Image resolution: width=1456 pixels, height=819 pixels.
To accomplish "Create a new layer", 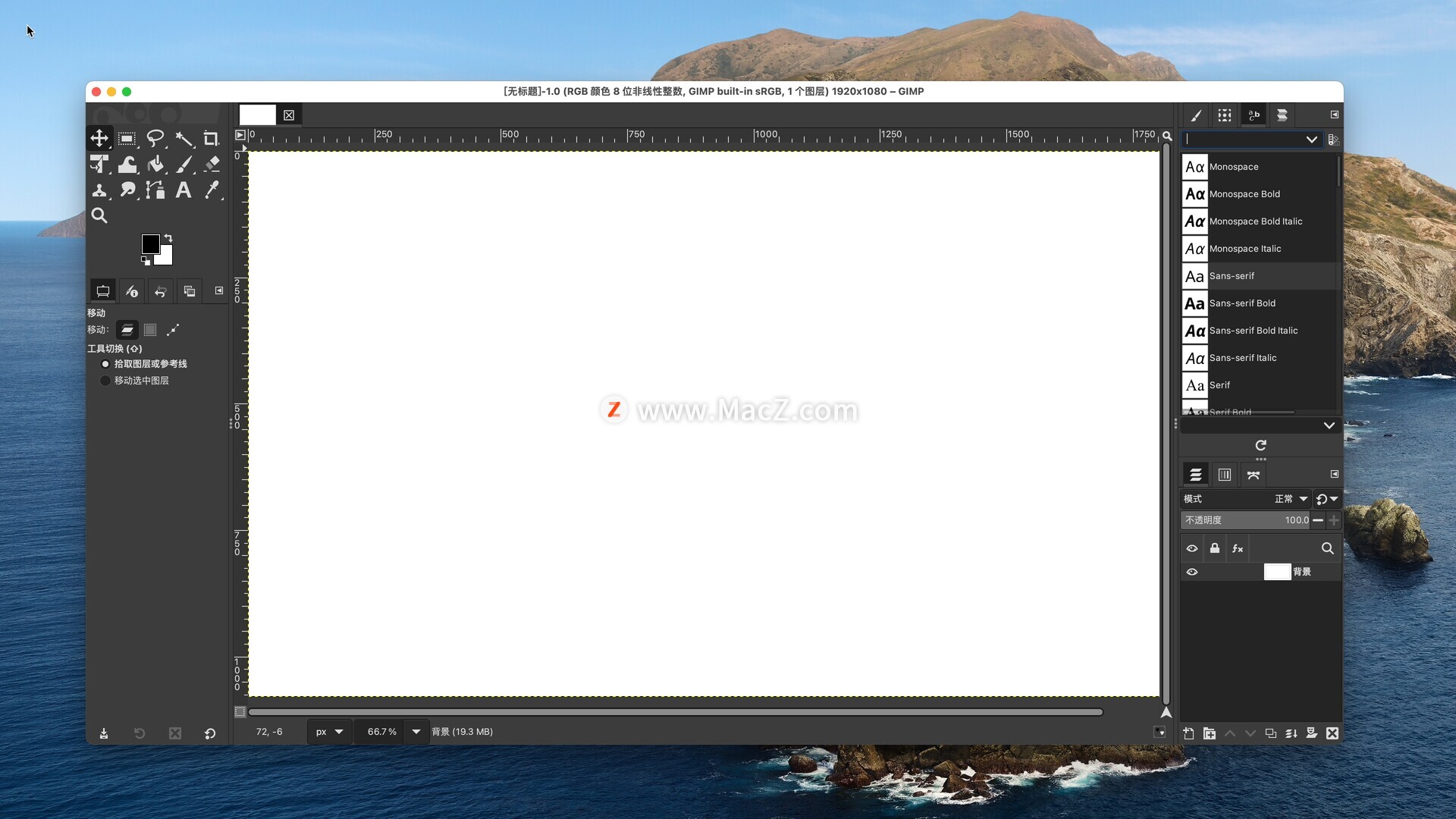I will 1188,733.
